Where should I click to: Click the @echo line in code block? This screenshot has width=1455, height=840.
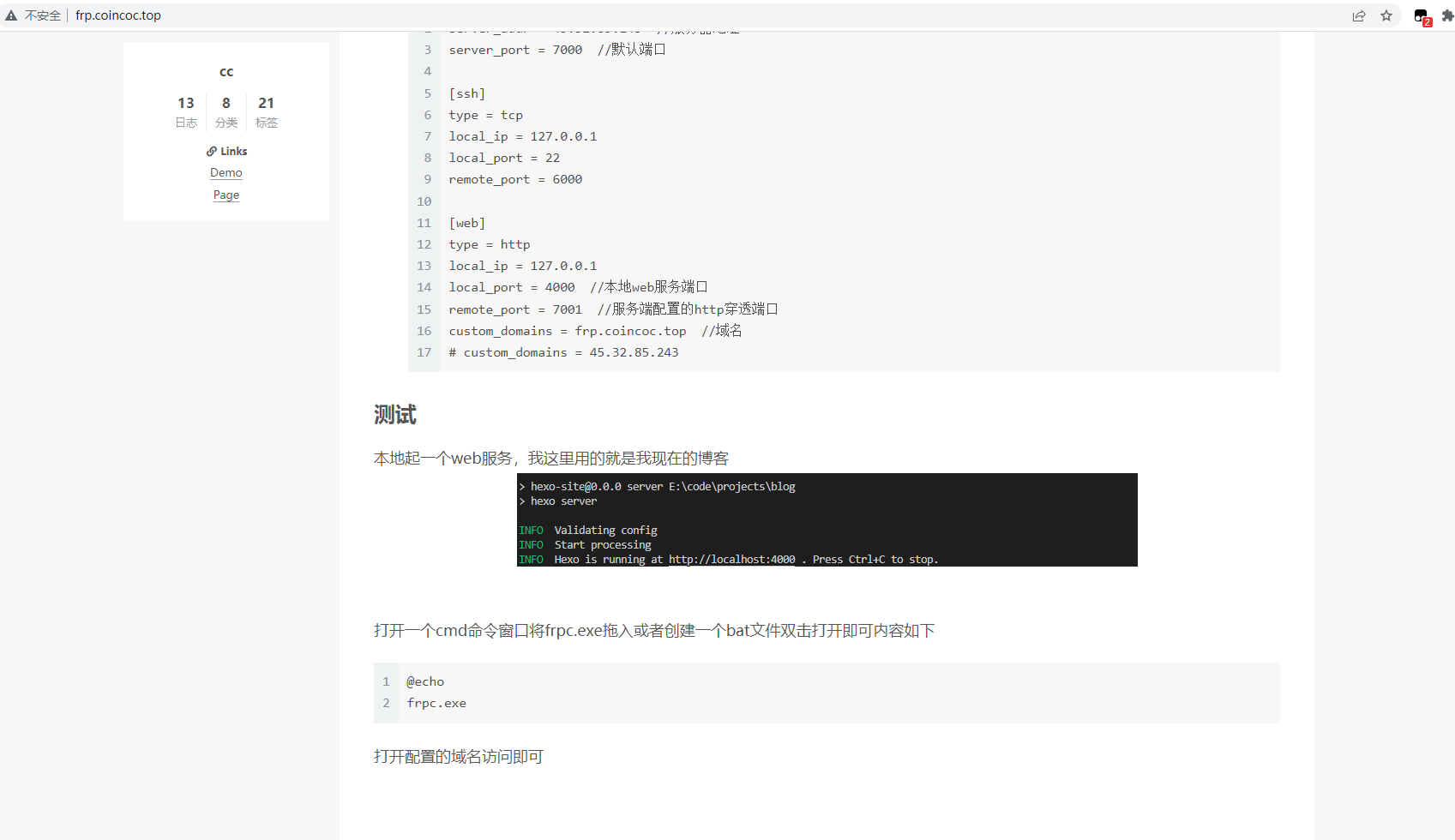(x=425, y=681)
